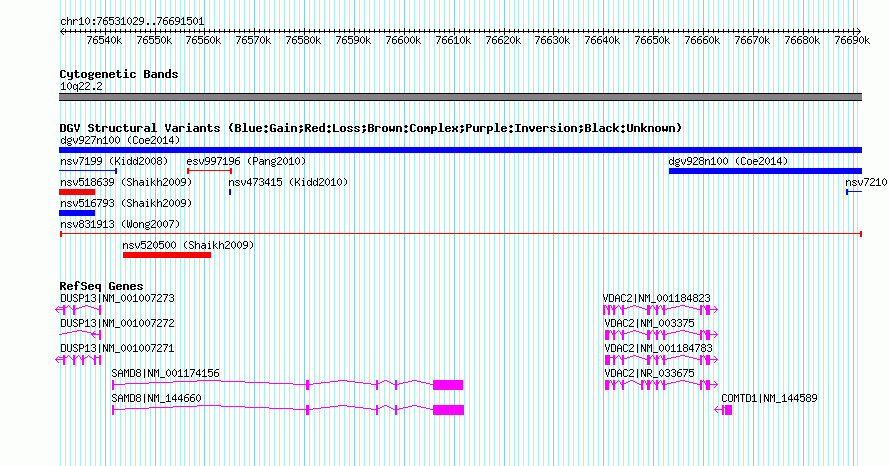Click the RefSeq Genes track title
This screenshot has width=890, height=466.
point(101,286)
